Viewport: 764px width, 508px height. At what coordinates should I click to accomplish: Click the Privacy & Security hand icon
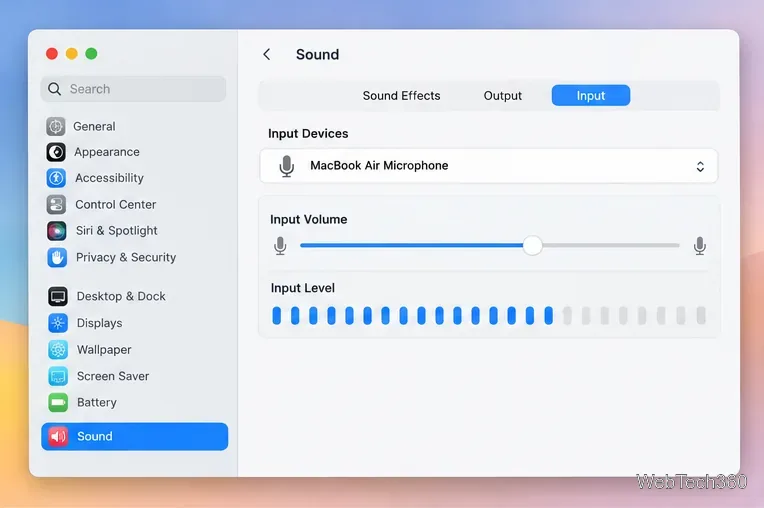(57, 257)
